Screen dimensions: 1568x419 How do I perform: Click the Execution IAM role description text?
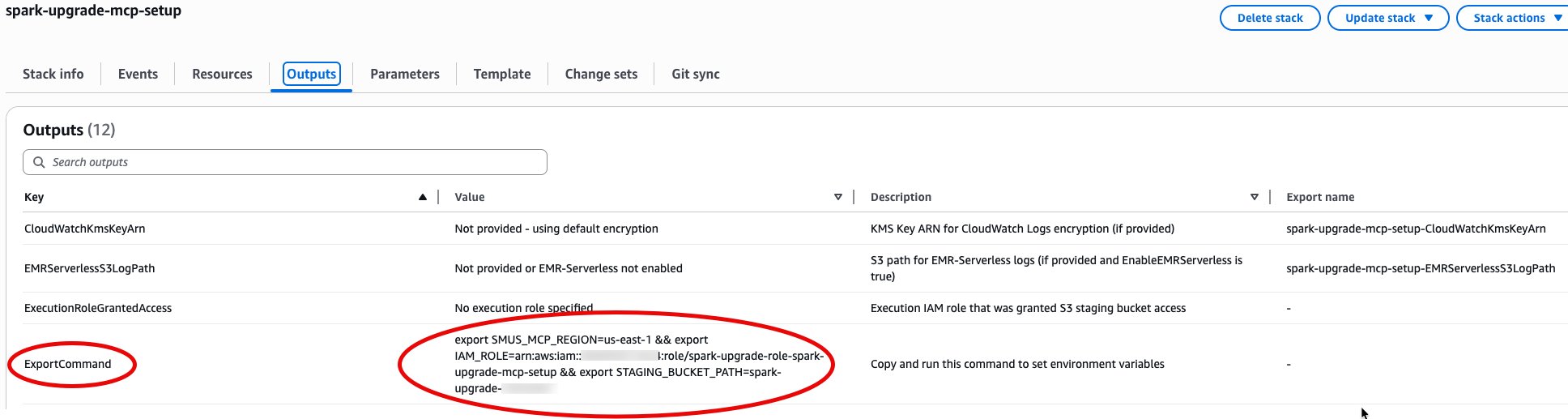1028,308
